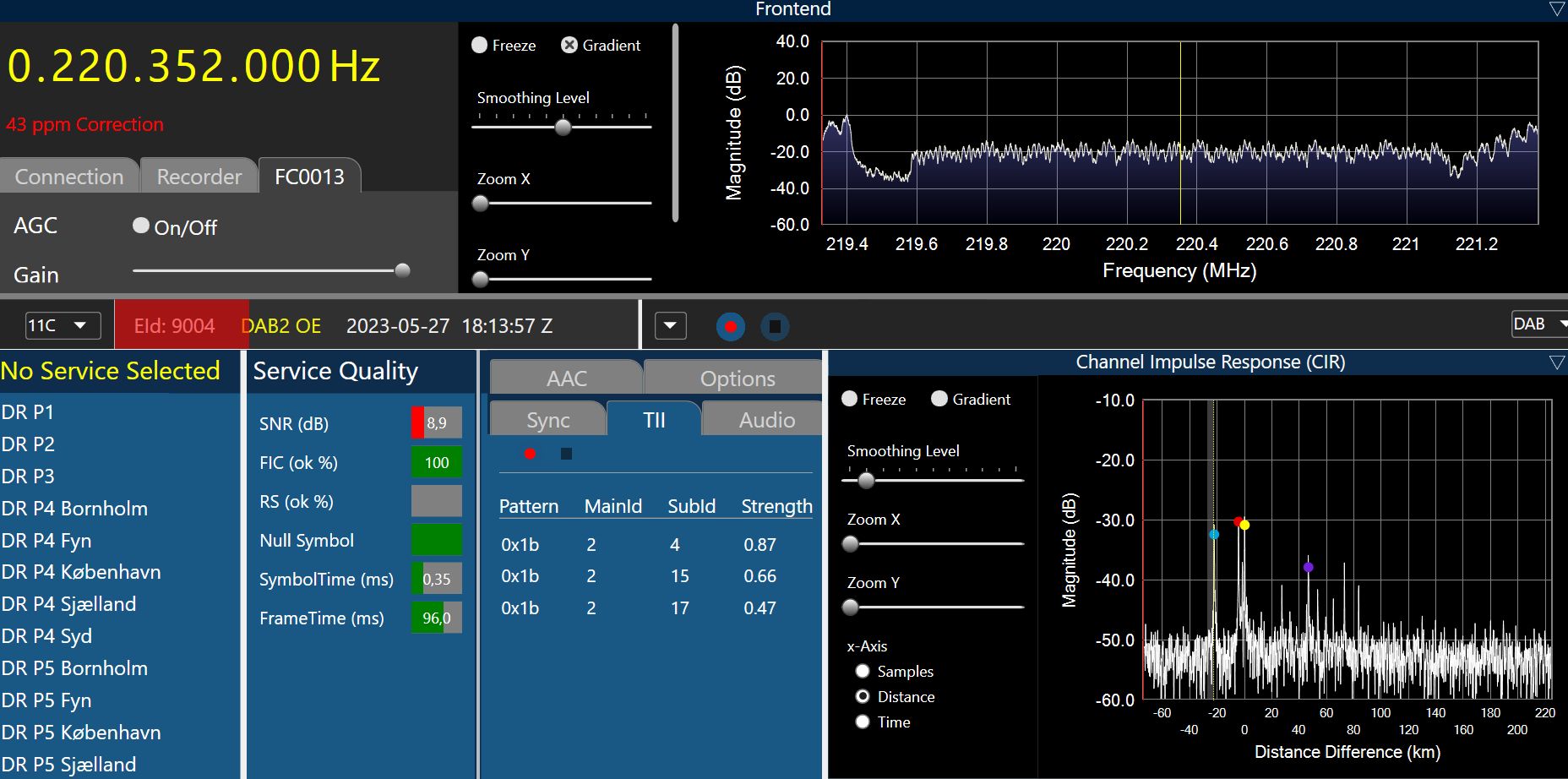
Task: Toggle the AGC On/Off switch
Action: [141, 226]
